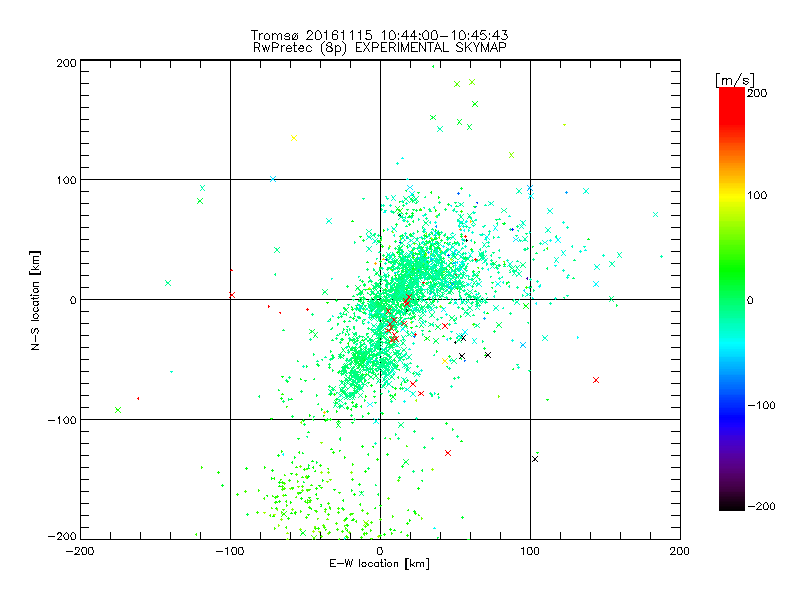Select the 'N-S location [km]' axis label

[35, 300]
